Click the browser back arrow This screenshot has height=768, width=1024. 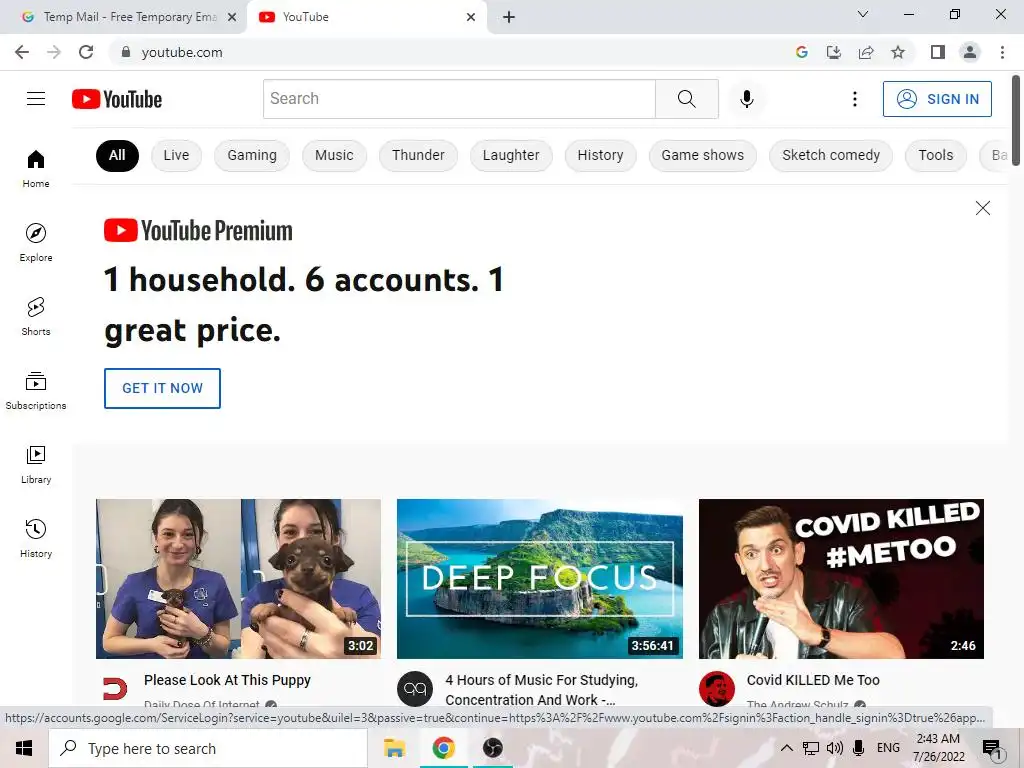tap(22, 52)
